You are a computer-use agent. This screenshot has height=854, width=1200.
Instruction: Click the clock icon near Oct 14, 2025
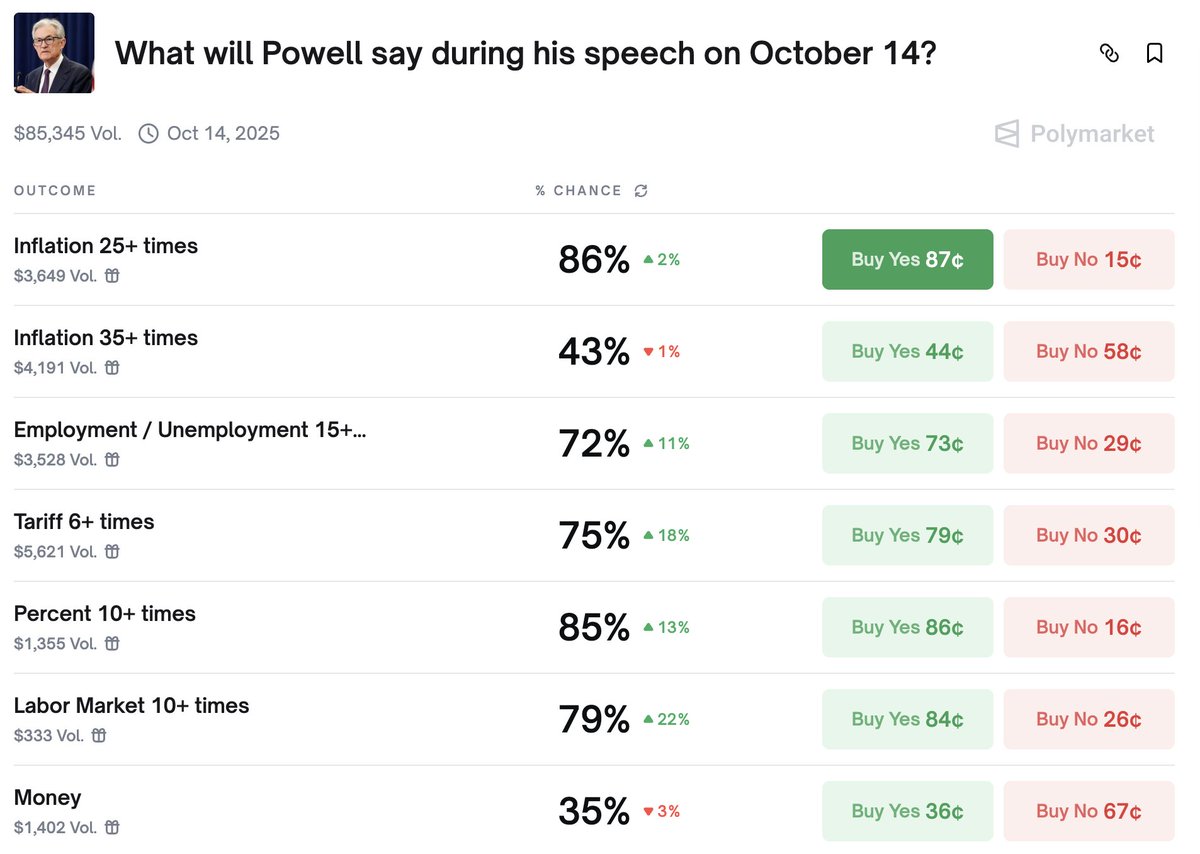pyautogui.click(x=148, y=134)
